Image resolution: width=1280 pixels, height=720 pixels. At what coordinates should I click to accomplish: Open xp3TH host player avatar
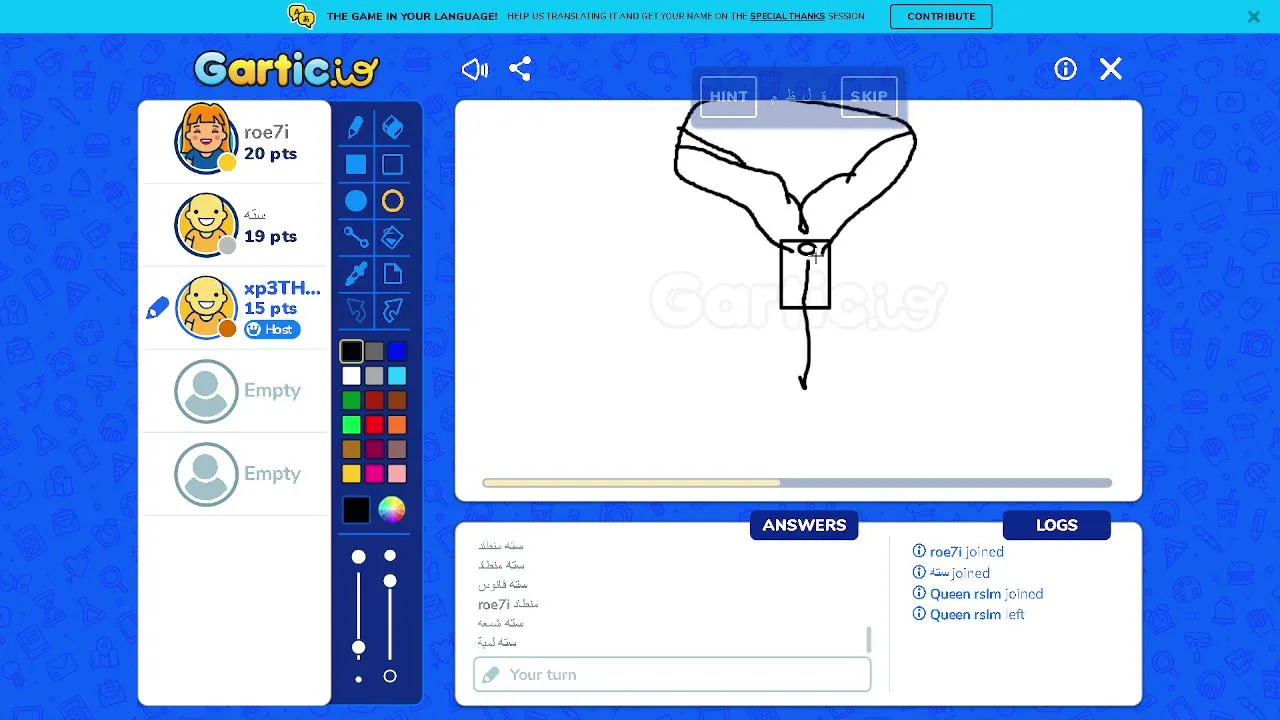206,307
